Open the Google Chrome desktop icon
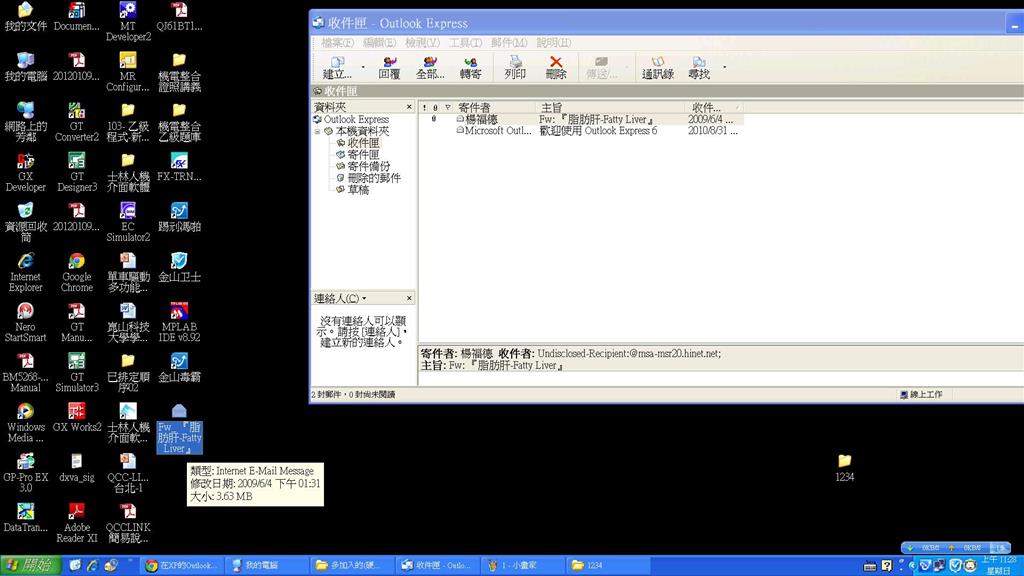 (77, 272)
